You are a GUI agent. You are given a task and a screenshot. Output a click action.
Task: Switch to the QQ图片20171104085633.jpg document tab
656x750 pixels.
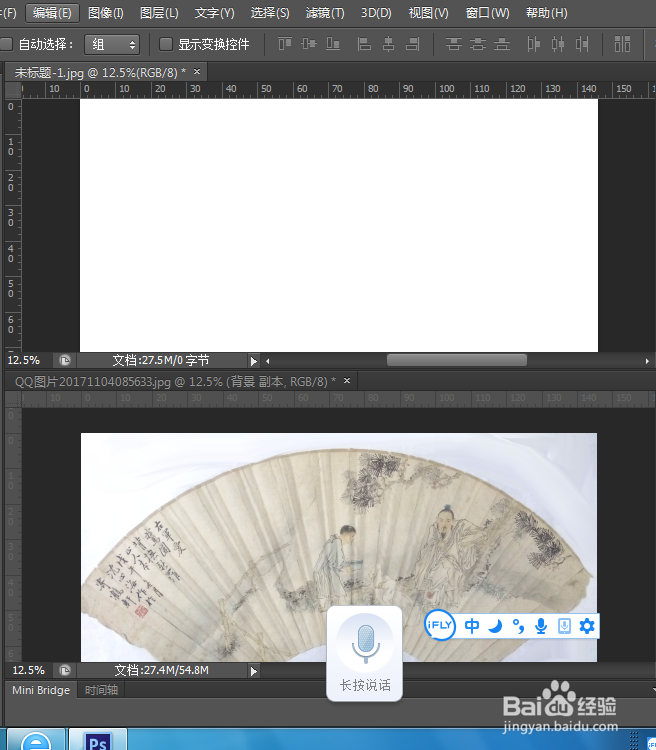pyautogui.click(x=175, y=382)
